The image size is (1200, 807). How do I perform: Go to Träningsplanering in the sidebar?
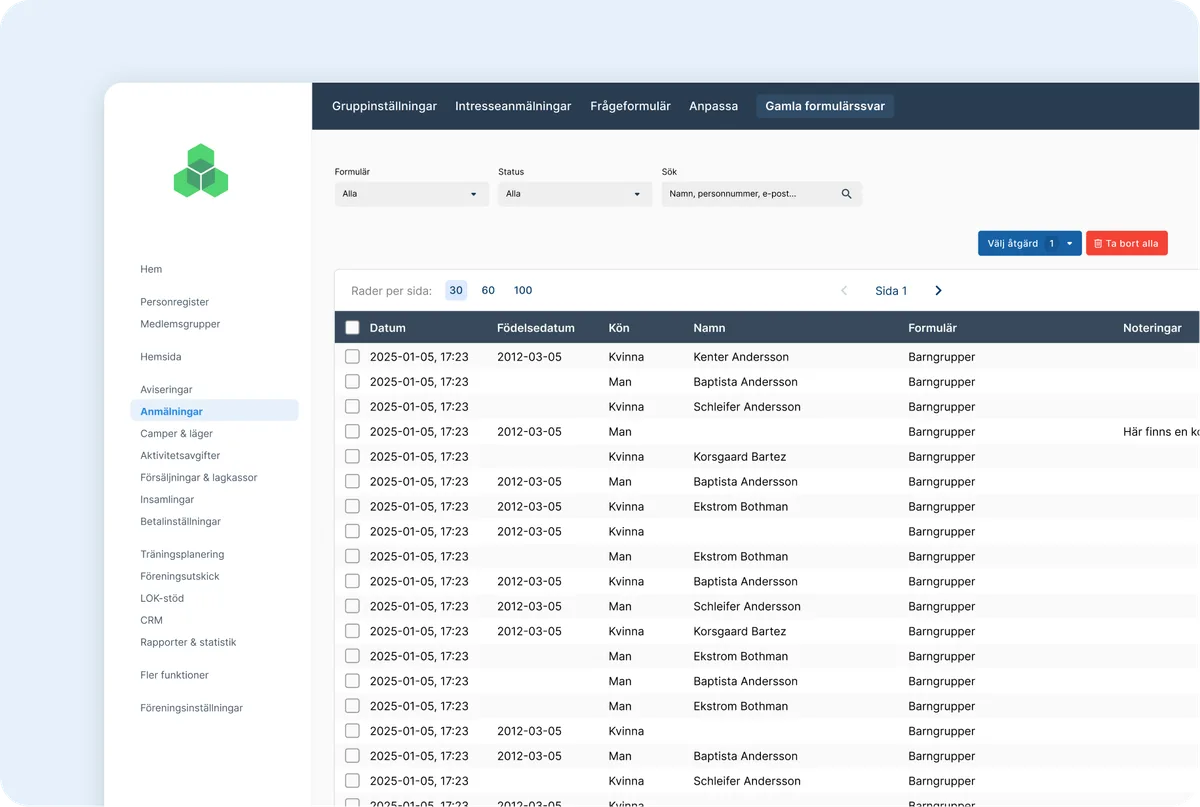coord(182,554)
